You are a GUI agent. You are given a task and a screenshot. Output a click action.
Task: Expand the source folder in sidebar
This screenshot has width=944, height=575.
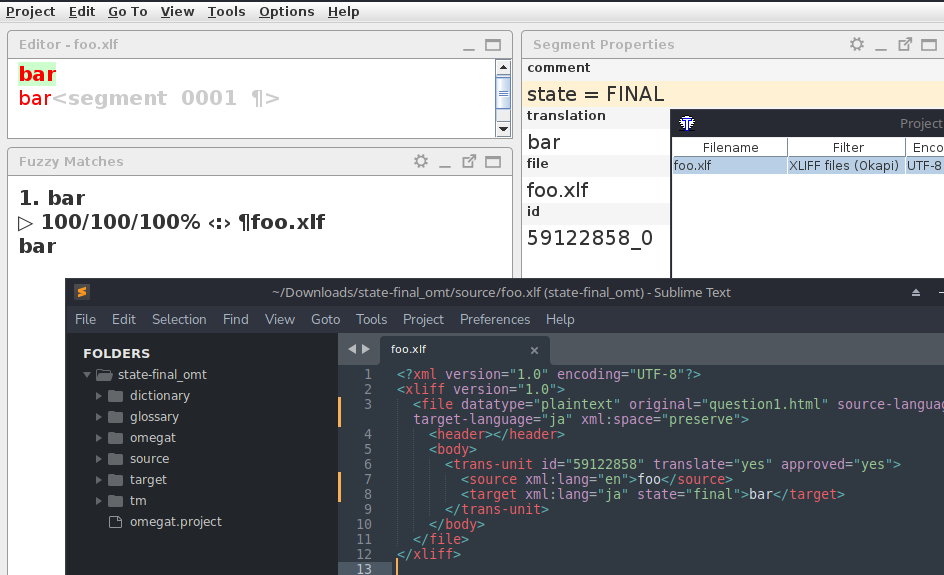coord(99,459)
